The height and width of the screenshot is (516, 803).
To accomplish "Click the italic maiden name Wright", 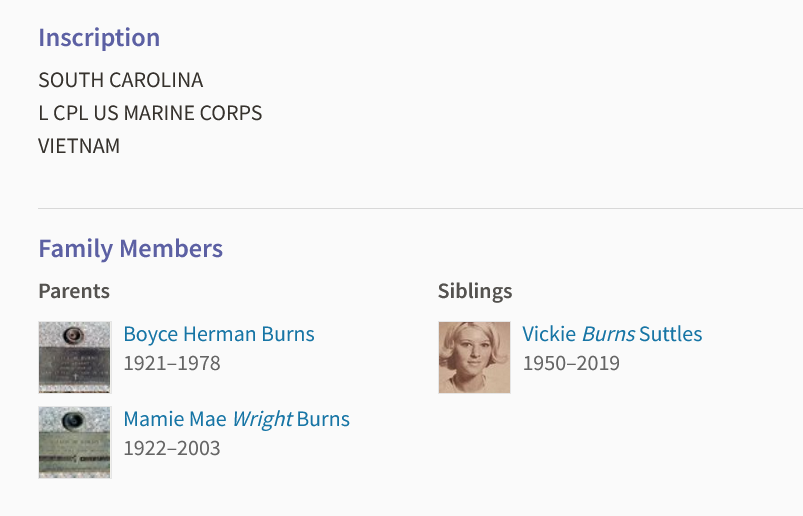I will point(262,419).
